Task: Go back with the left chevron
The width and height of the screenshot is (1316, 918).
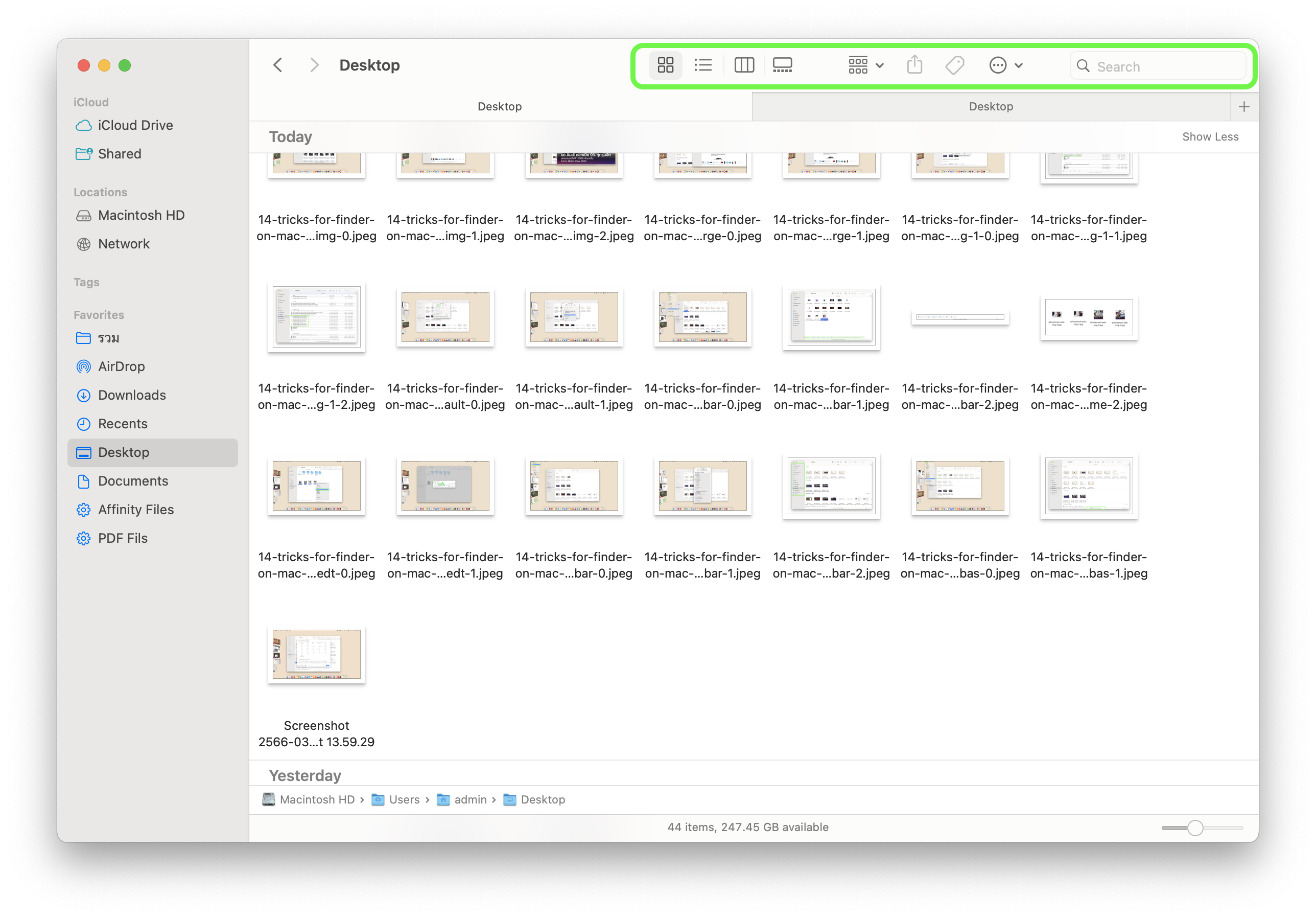Action: click(278, 65)
